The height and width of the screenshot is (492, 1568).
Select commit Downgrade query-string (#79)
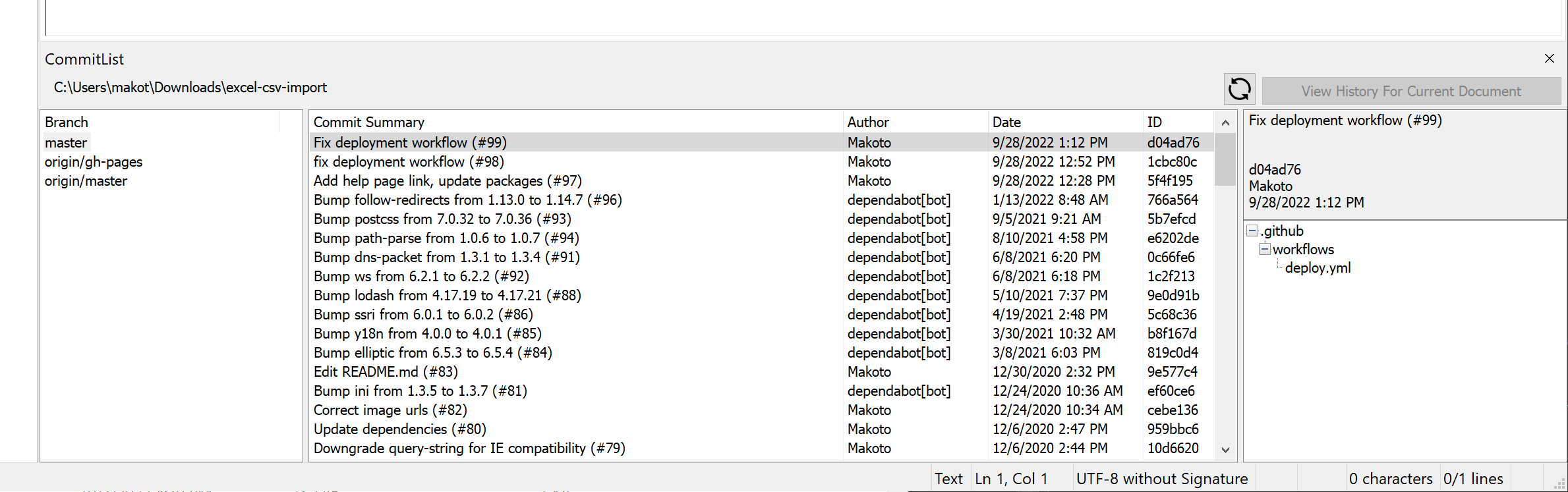[x=761, y=448]
